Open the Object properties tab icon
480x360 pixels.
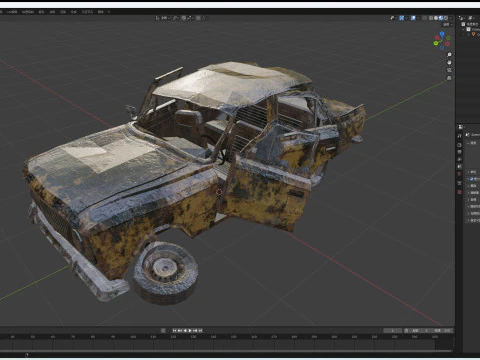[459, 183]
